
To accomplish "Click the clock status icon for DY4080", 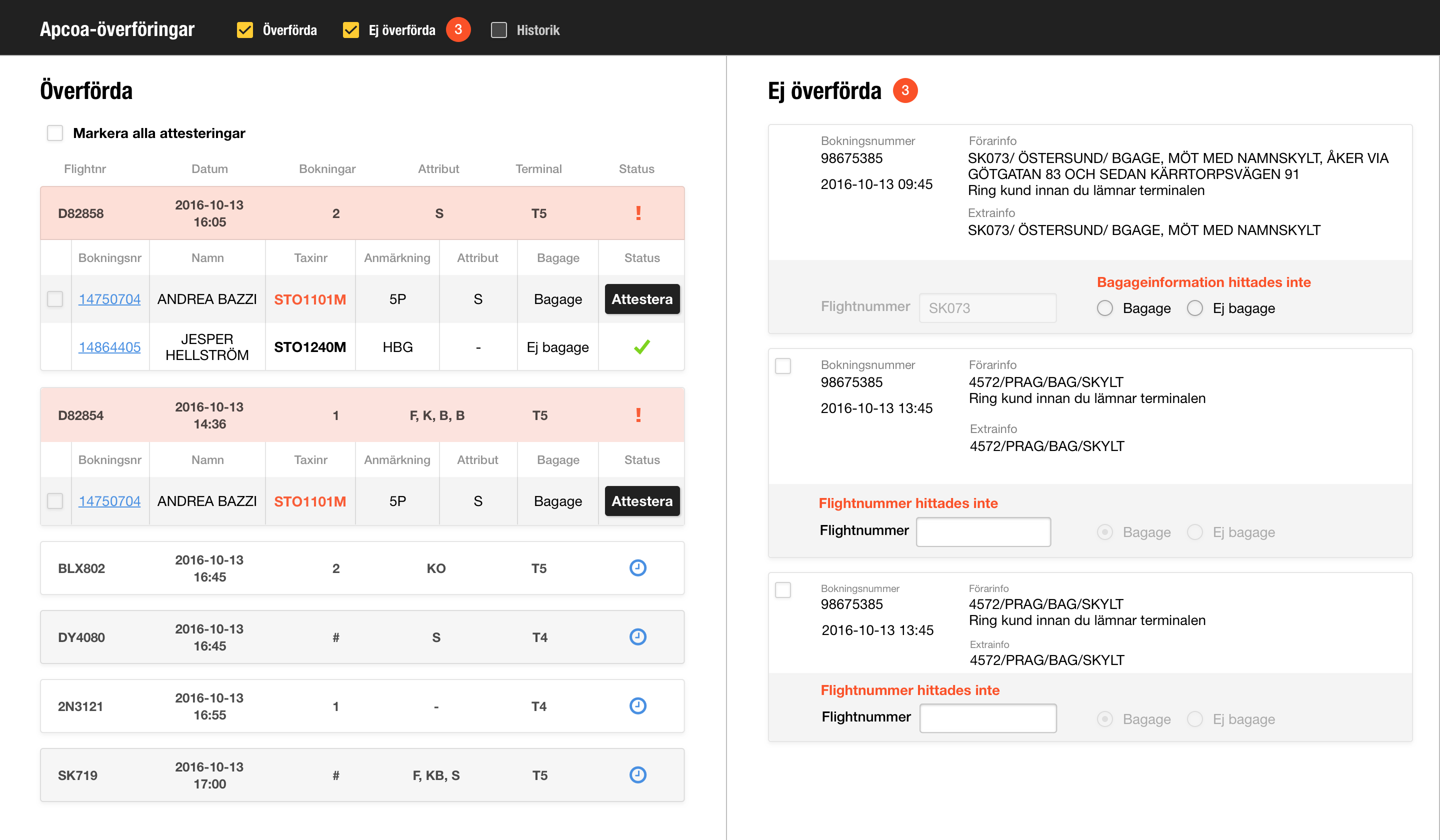I will [637, 636].
